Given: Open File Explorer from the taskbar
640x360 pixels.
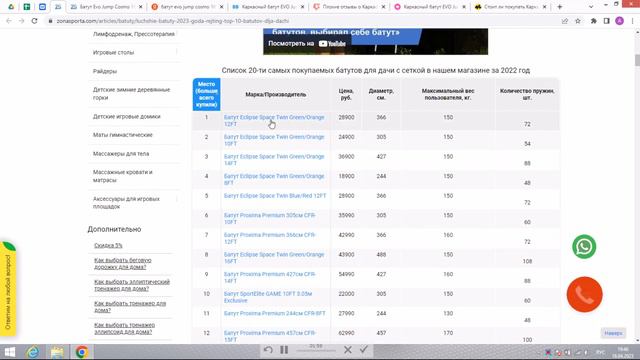Looking at the screenshot, I should (x=57, y=352).
